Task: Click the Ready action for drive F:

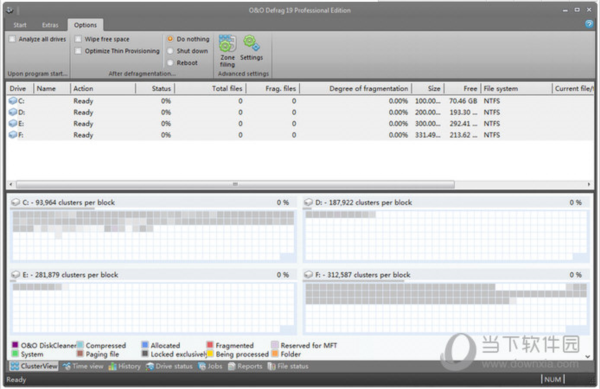Action: [83, 135]
